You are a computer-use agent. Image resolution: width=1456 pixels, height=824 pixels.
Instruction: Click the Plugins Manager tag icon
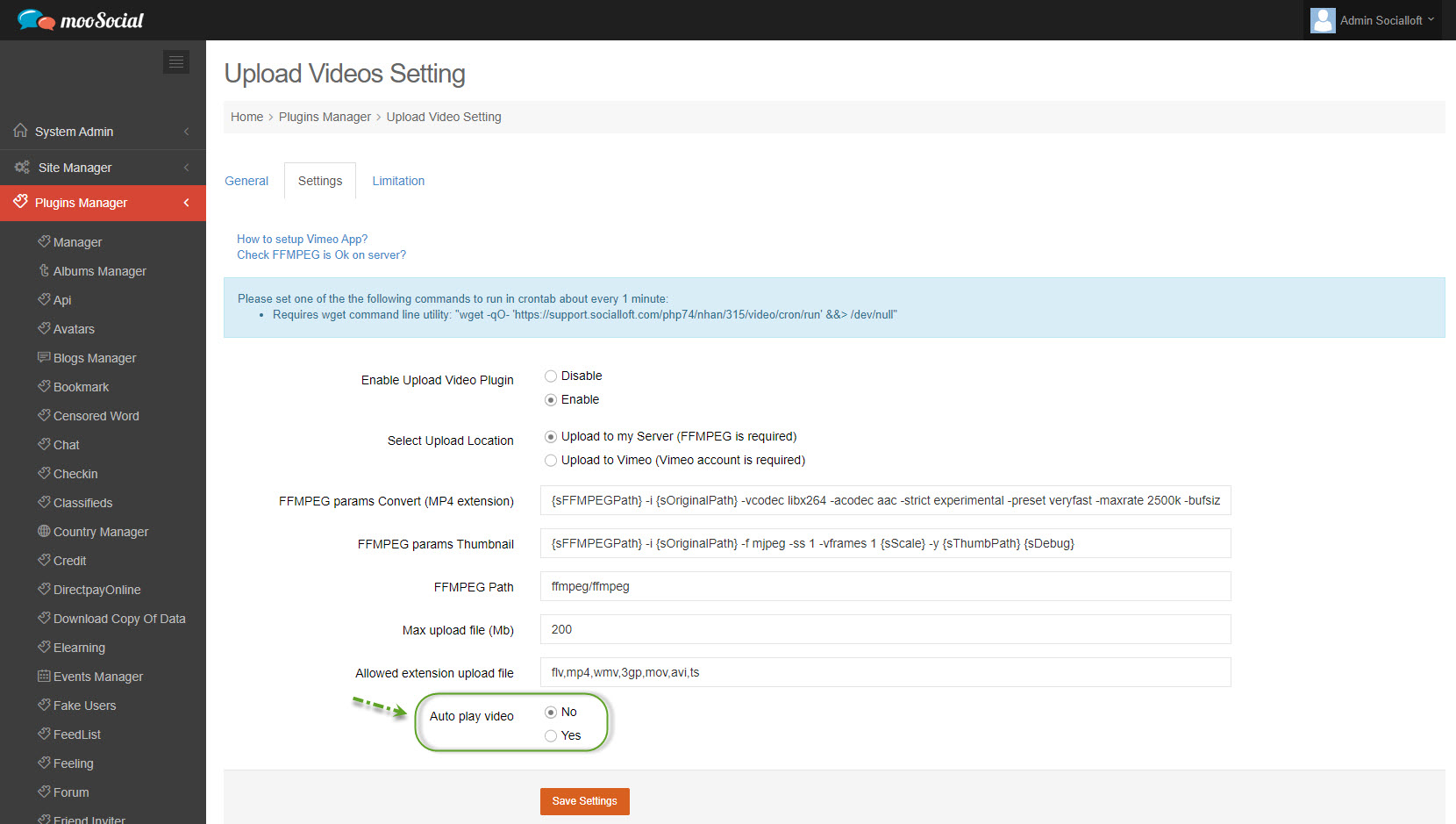[x=20, y=202]
